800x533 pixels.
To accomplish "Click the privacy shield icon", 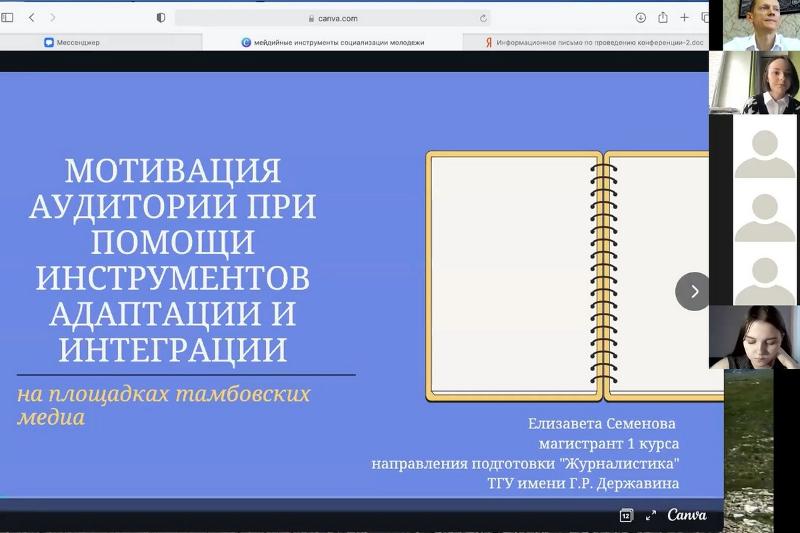I will coord(161,18).
